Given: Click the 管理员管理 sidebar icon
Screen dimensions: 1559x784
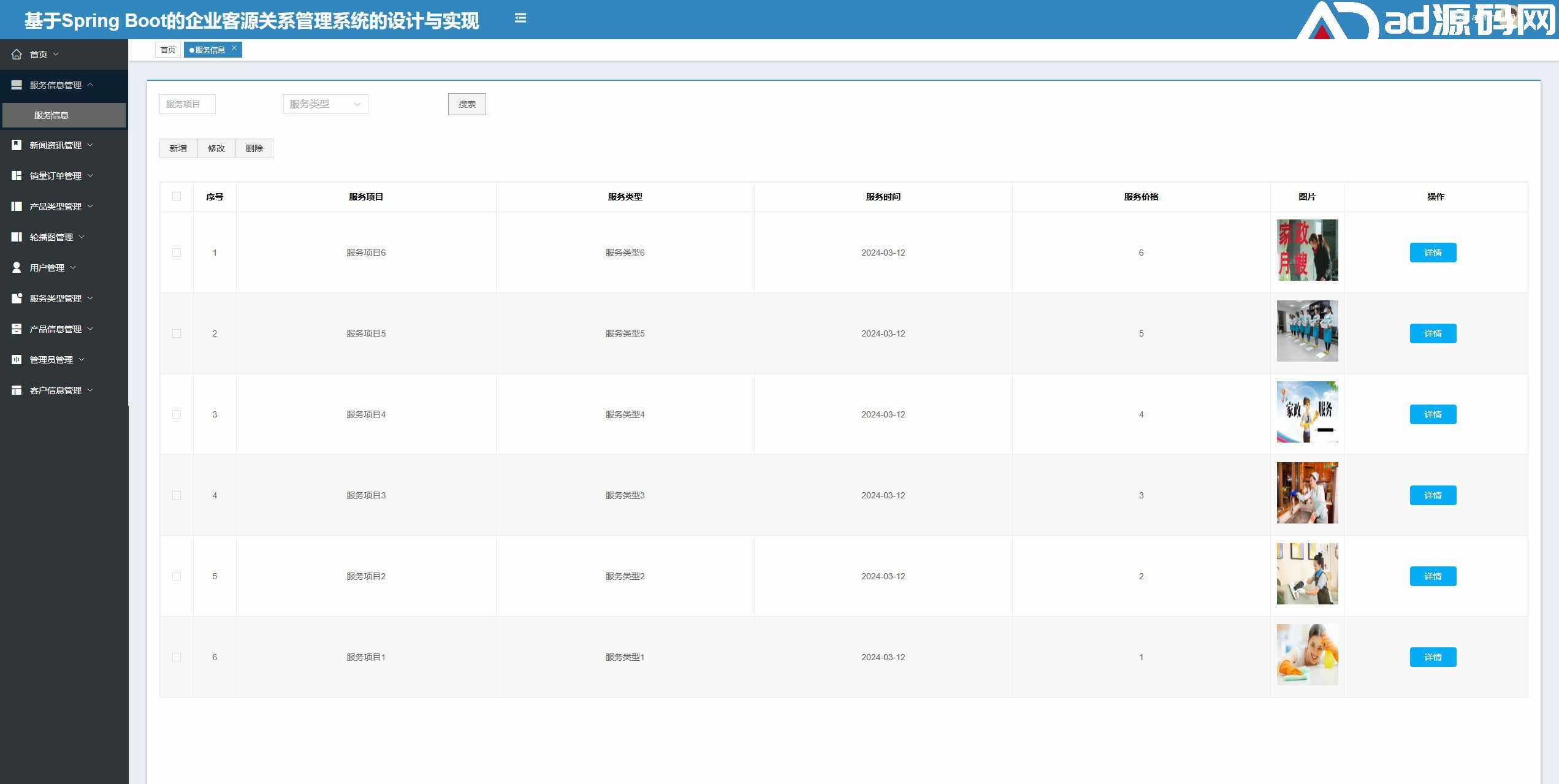Looking at the screenshot, I should (x=17, y=360).
